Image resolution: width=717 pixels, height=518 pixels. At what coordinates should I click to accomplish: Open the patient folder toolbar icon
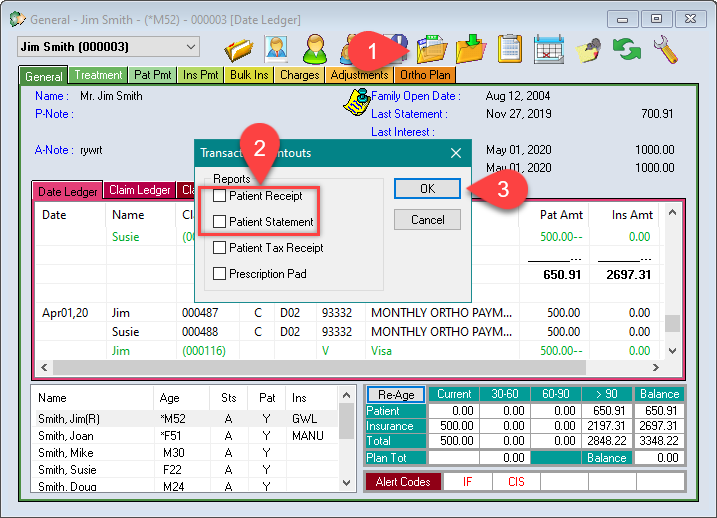239,49
